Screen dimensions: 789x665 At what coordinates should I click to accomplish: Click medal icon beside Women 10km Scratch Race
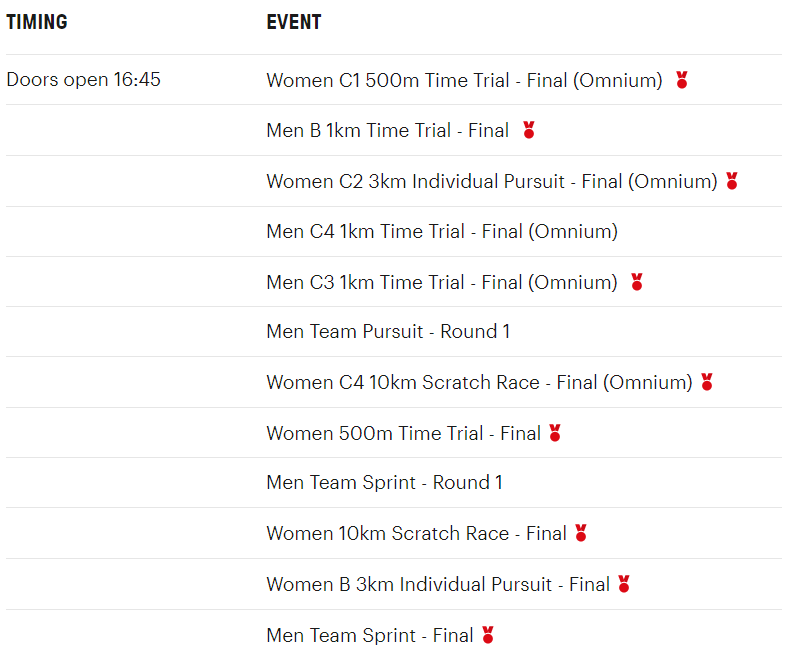pos(581,533)
